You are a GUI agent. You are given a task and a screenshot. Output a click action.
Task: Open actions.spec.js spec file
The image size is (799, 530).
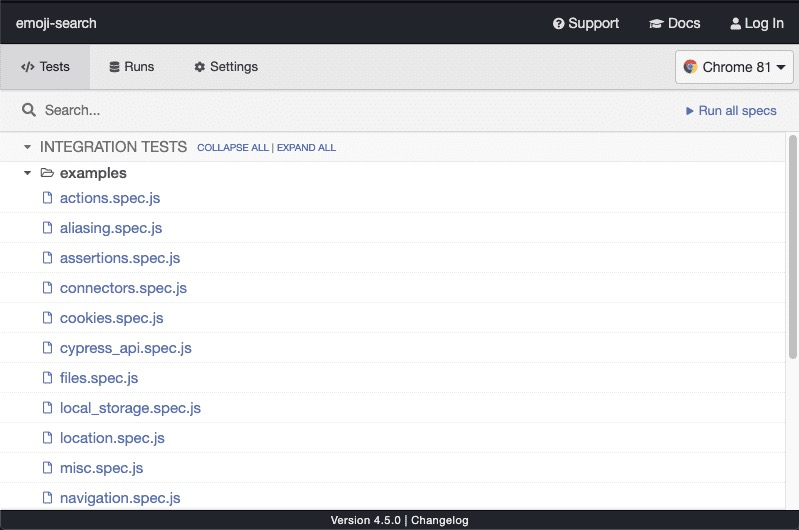pos(110,198)
